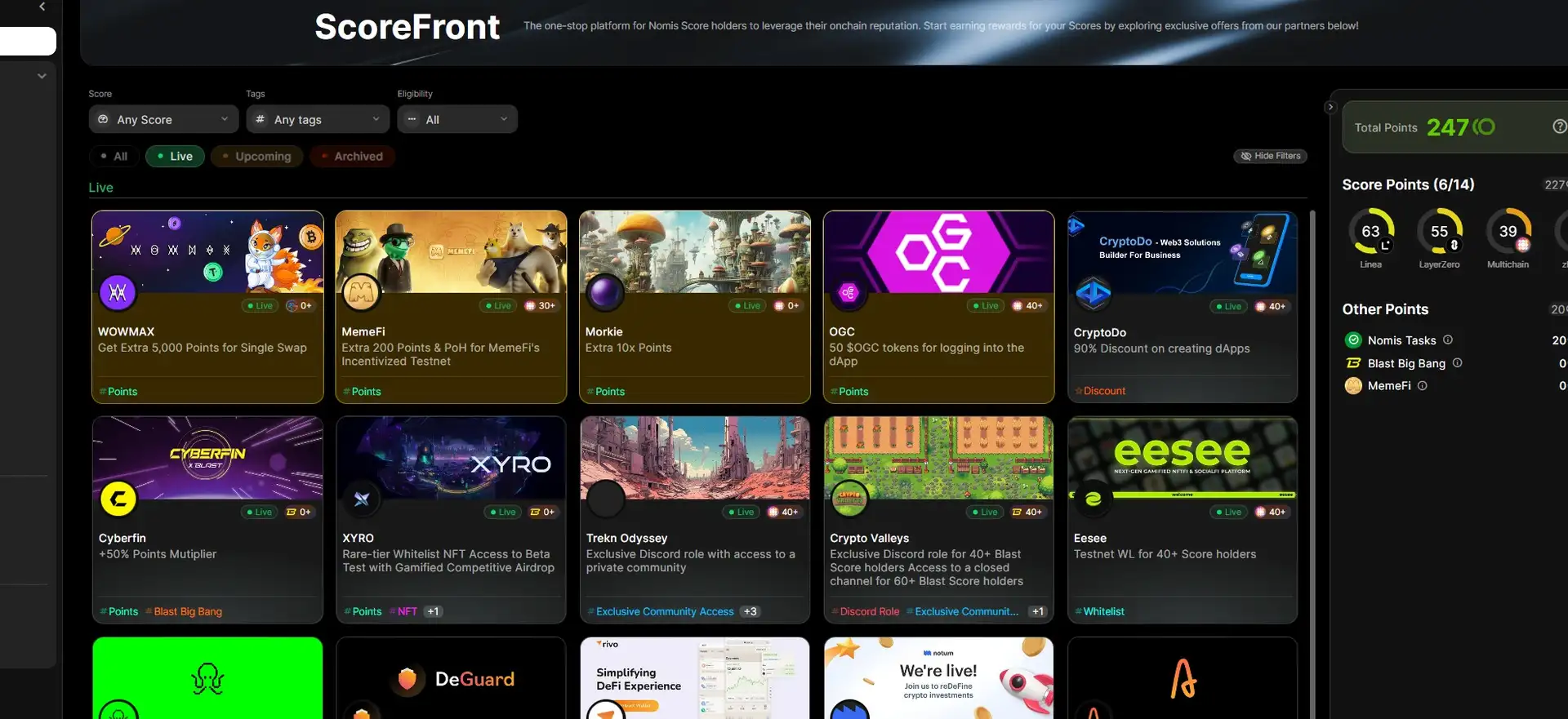Expand the Eligibility All dropdown
Image resolution: width=1568 pixels, height=719 pixels.
[457, 120]
